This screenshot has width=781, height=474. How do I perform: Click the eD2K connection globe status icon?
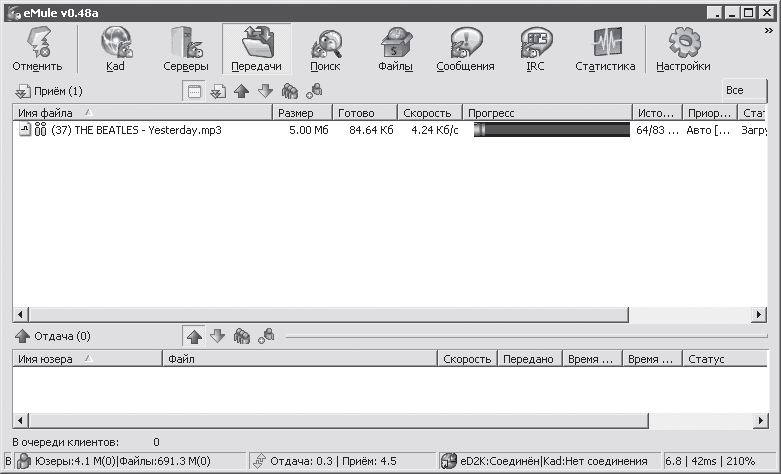pos(448,461)
